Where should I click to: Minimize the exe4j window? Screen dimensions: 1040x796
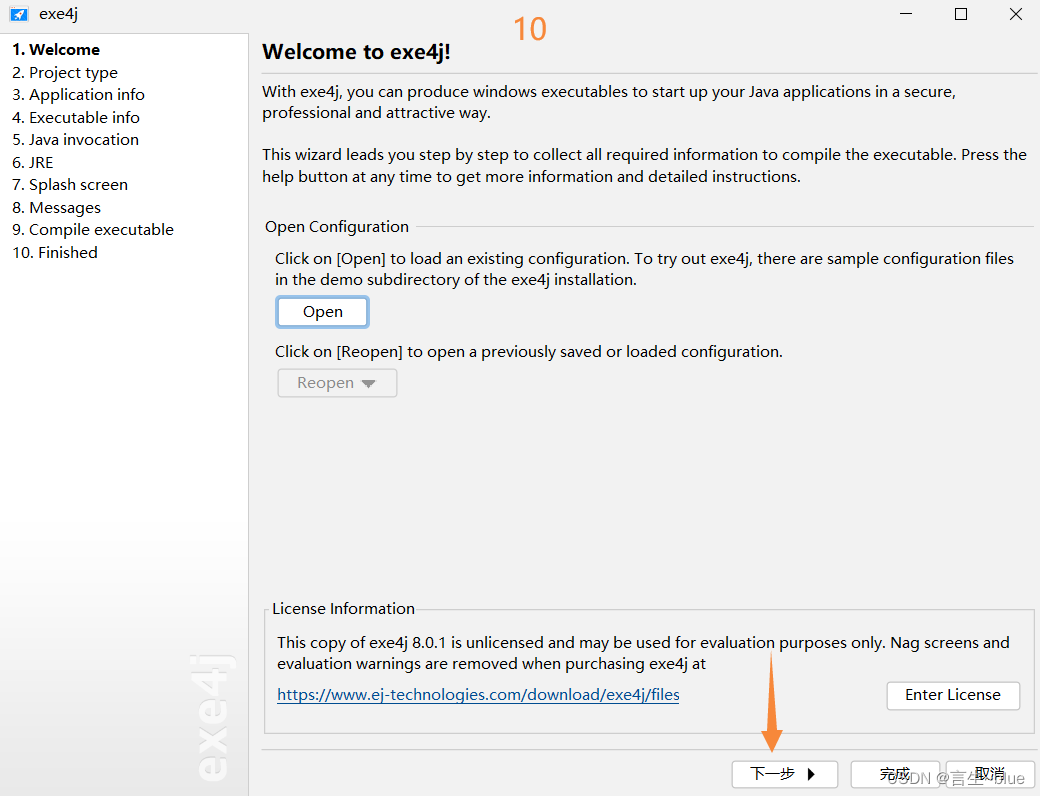tap(906, 14)
